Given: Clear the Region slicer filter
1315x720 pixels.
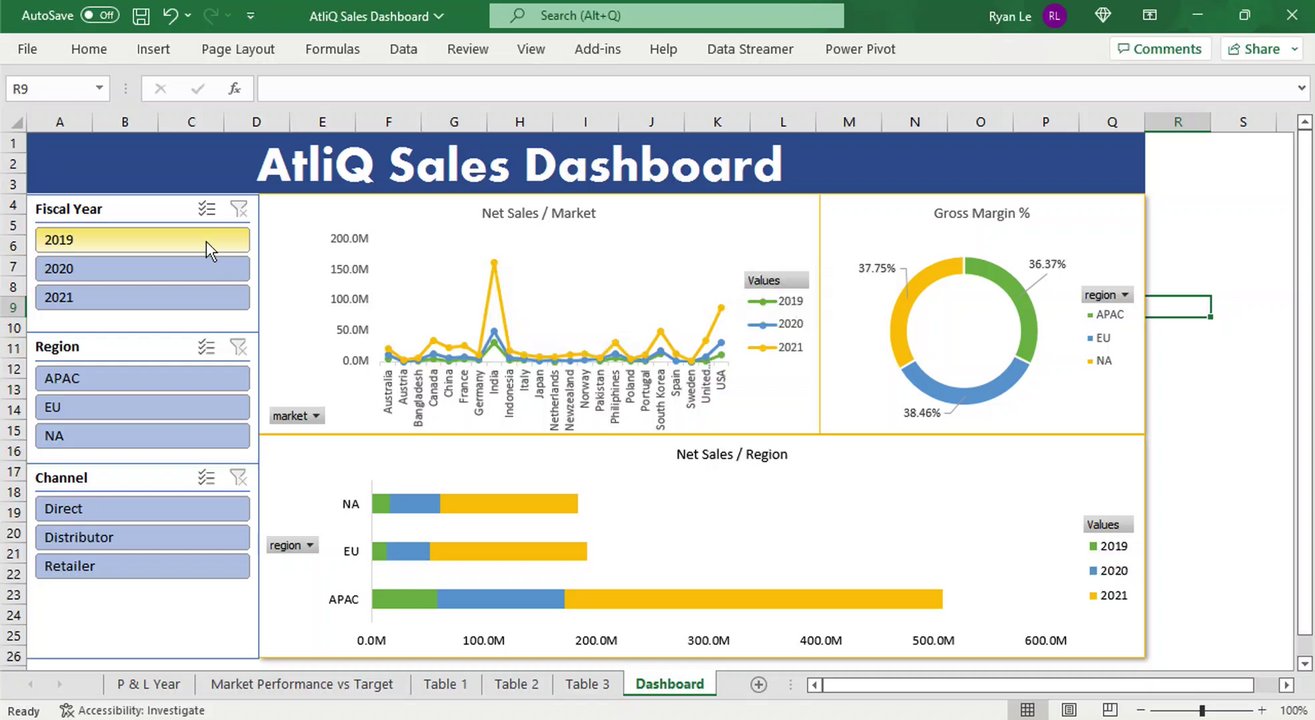Looking at the screenshot, I should [x=238, y=347].
